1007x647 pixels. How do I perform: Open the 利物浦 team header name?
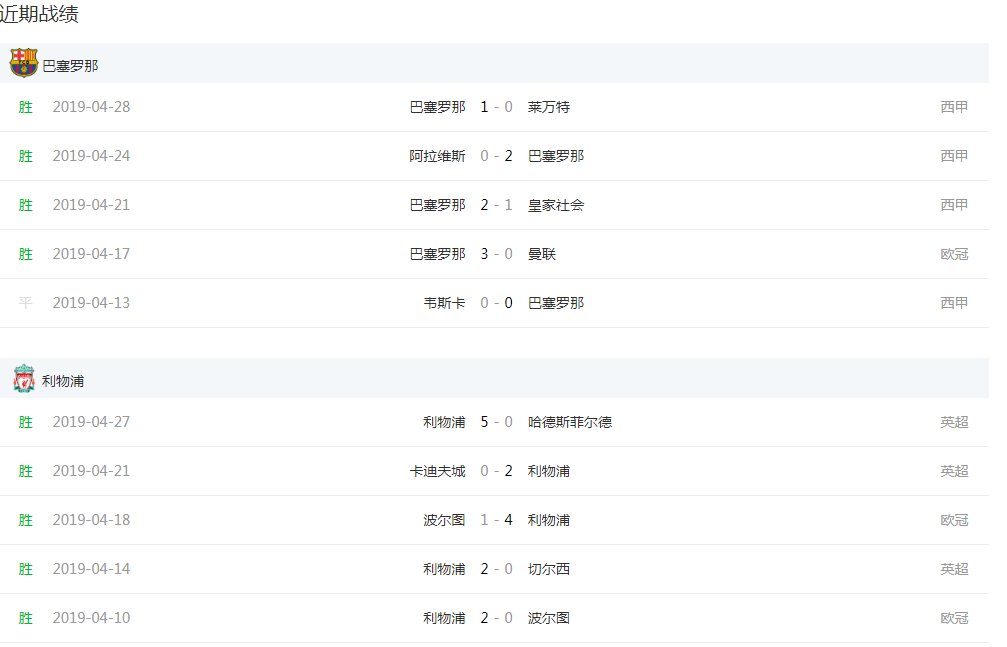point(63,381)
